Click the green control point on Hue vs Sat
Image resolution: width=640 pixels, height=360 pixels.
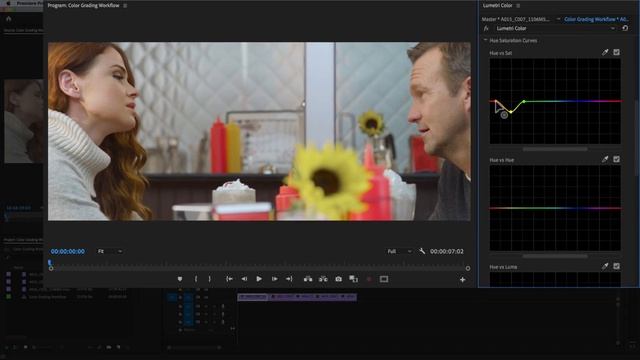pos(524,101)
